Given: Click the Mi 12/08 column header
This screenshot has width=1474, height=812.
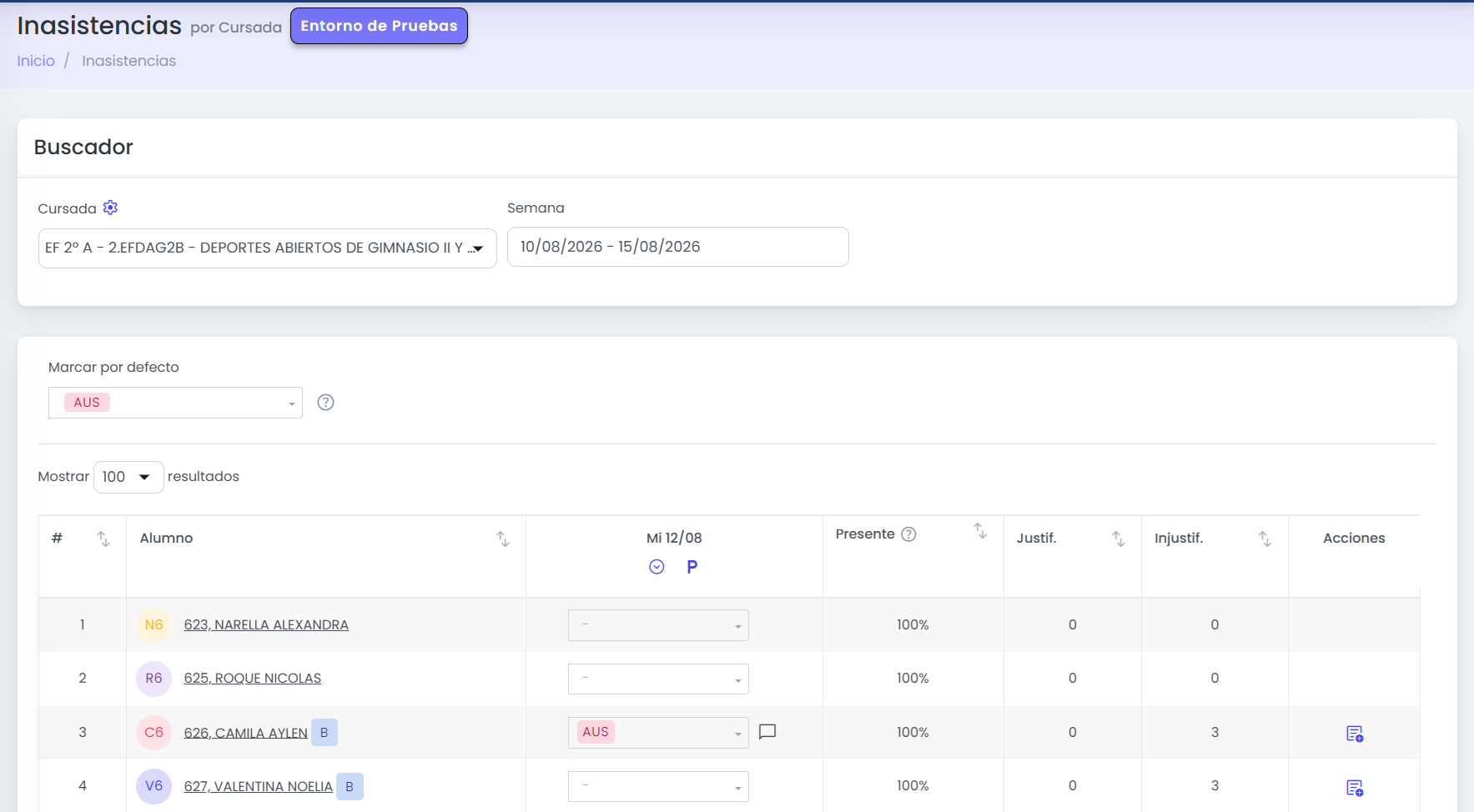Looking at the screenshot, I should (x=674, y=539).
